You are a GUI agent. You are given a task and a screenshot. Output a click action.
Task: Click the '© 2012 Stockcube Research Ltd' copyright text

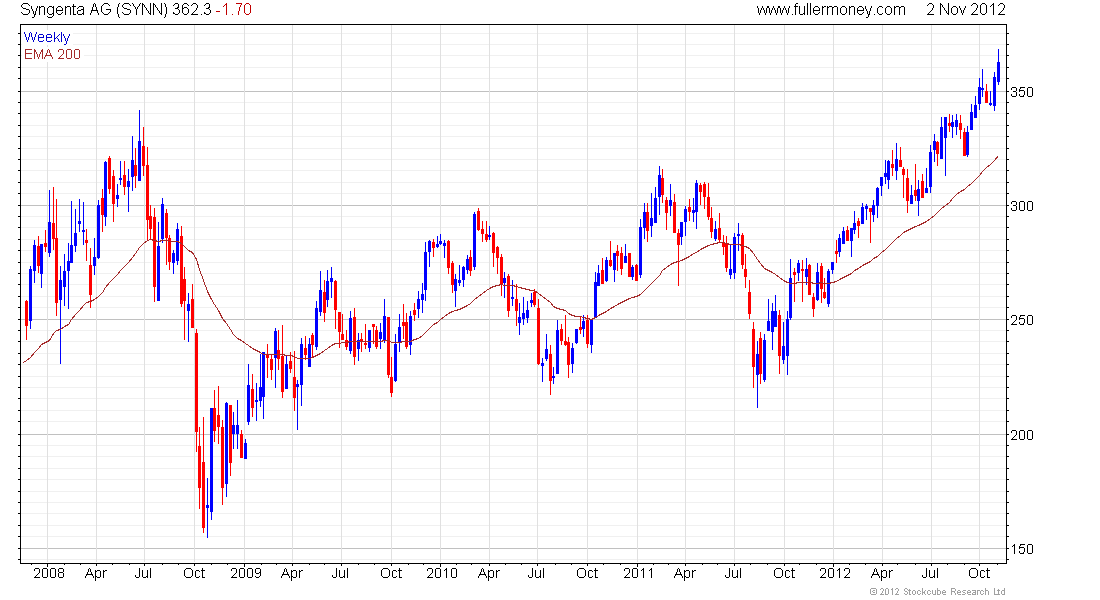[x=937, y=592]
